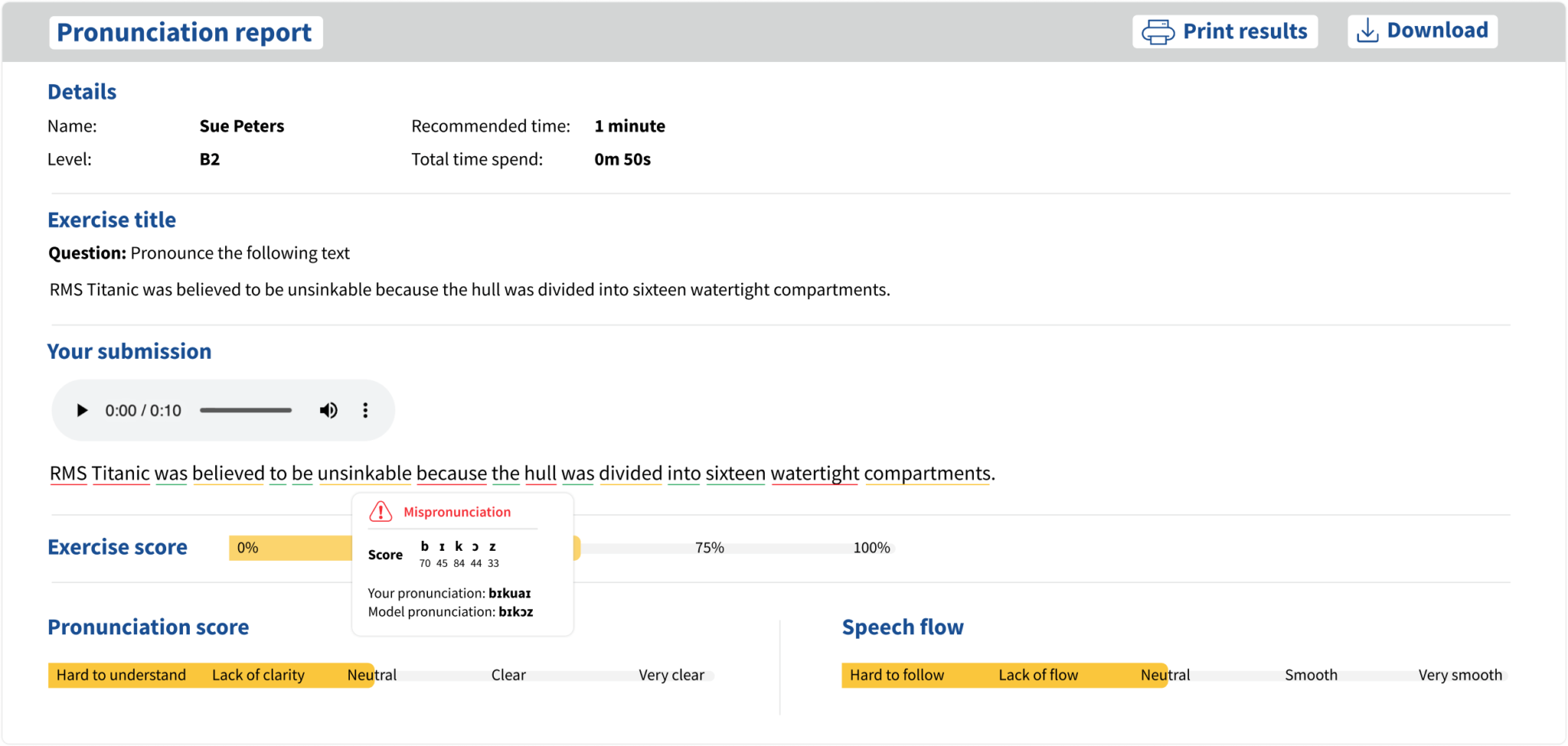This screenshot has width=1568, height=746.
Task: Click 'Very clear' on the Pronunciation score bar
Action: pos(671,676)
